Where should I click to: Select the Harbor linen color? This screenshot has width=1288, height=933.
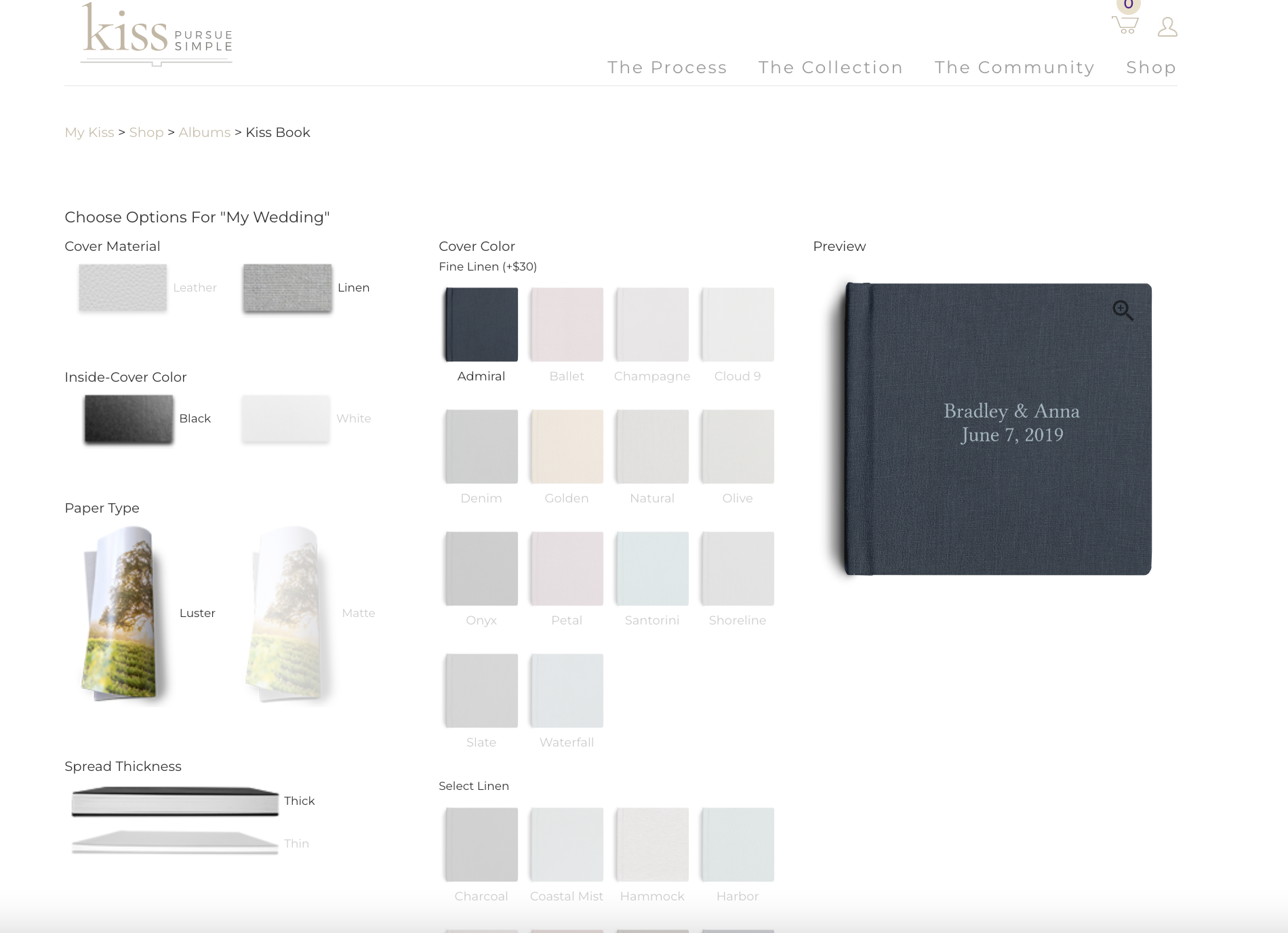737,845
